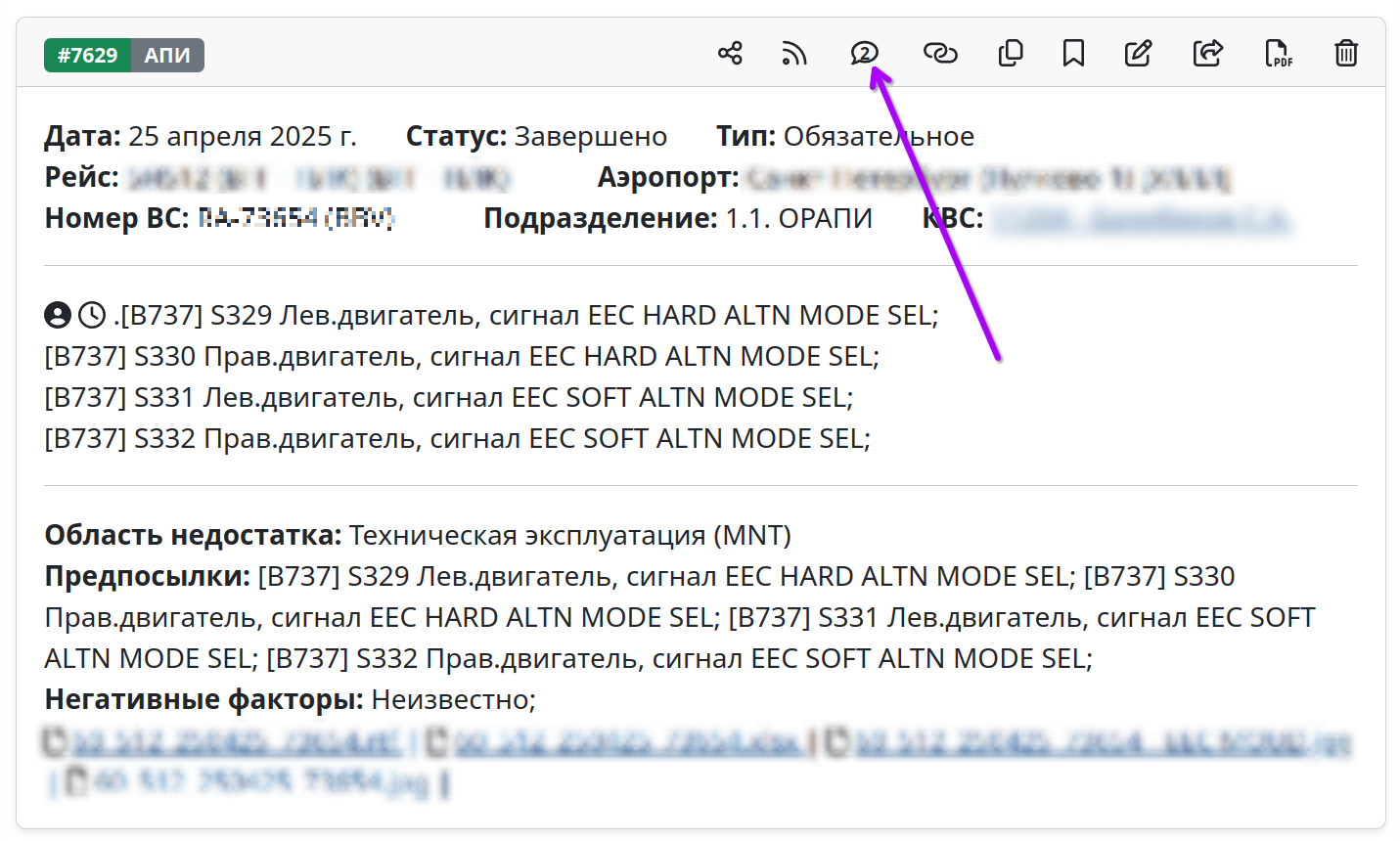Edit the report with pencil icon

(1138, 53)
